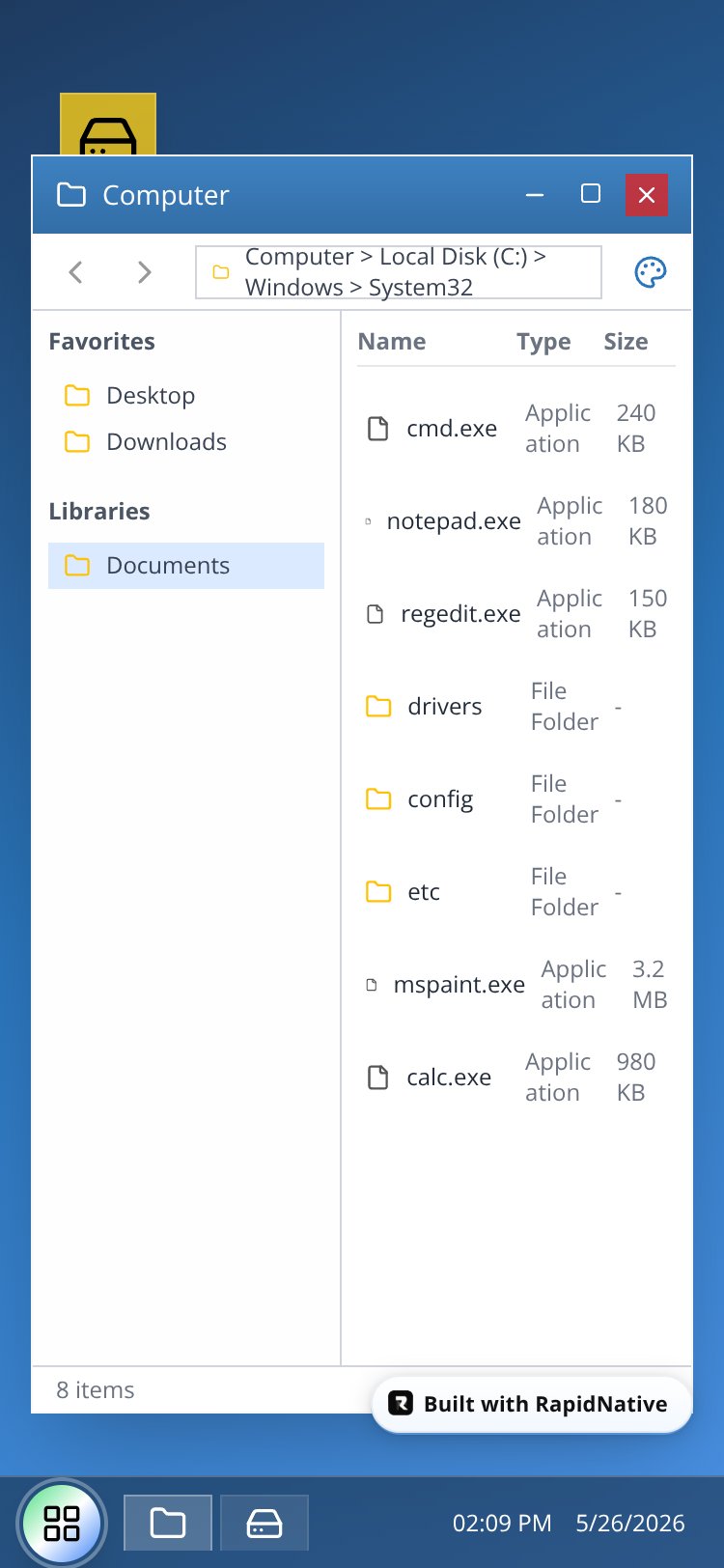
Task: Open the drive icon in taskbar
Action: point(265,1523)
